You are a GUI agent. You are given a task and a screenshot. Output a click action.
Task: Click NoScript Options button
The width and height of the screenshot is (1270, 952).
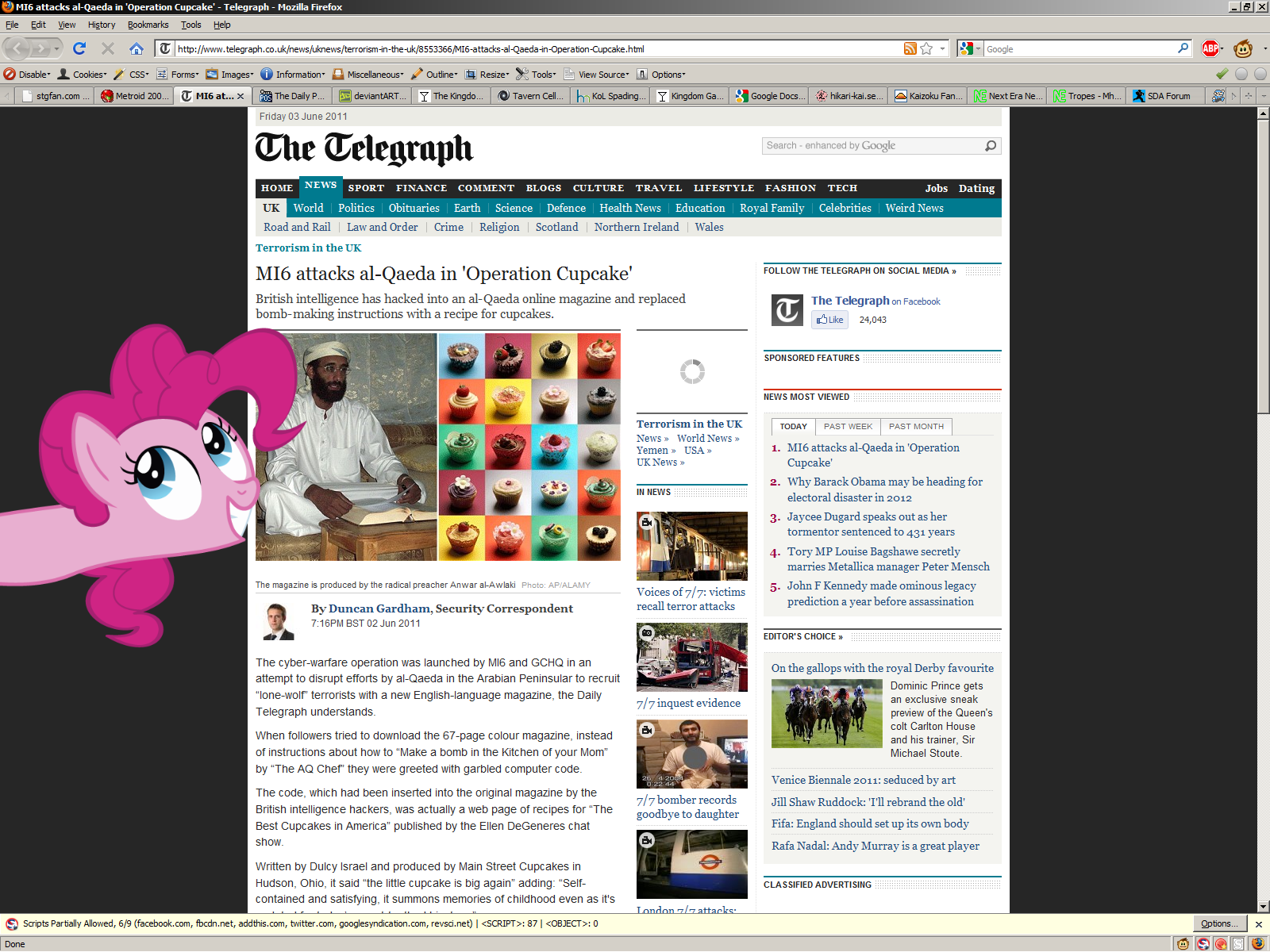(x=1219, y=924)
